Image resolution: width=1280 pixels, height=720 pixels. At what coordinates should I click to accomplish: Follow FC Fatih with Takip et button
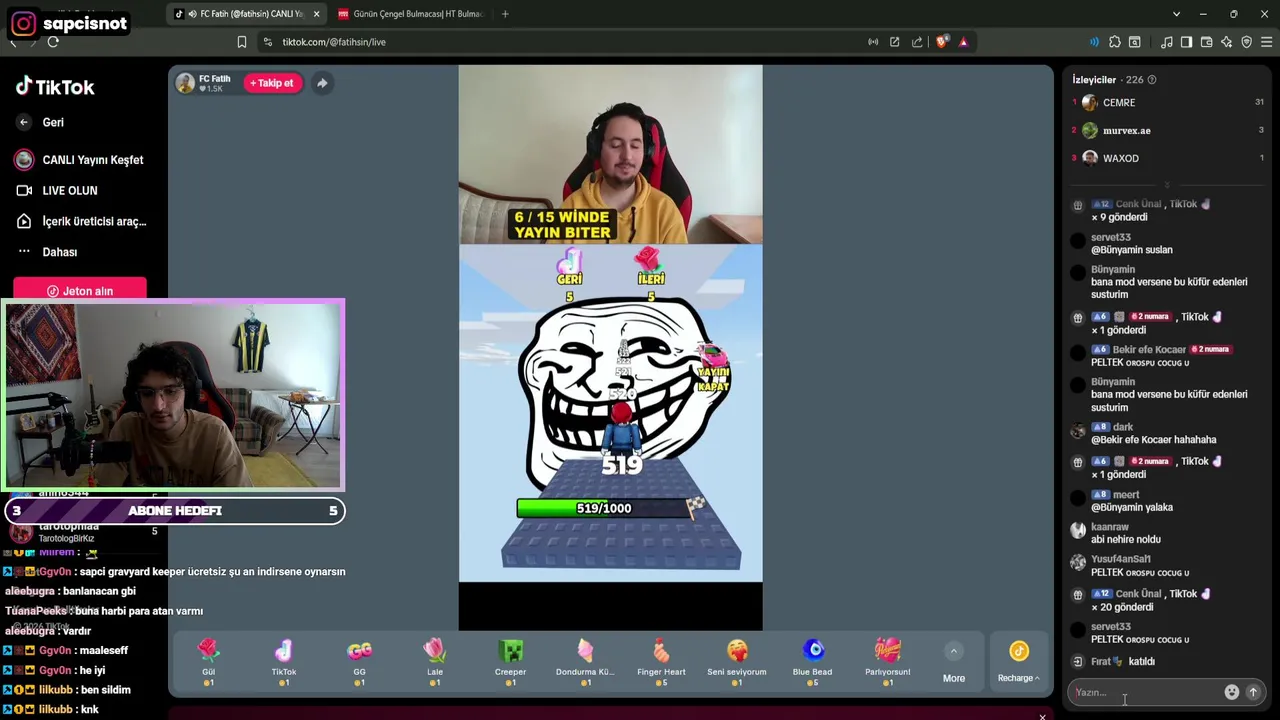(272, 83)
